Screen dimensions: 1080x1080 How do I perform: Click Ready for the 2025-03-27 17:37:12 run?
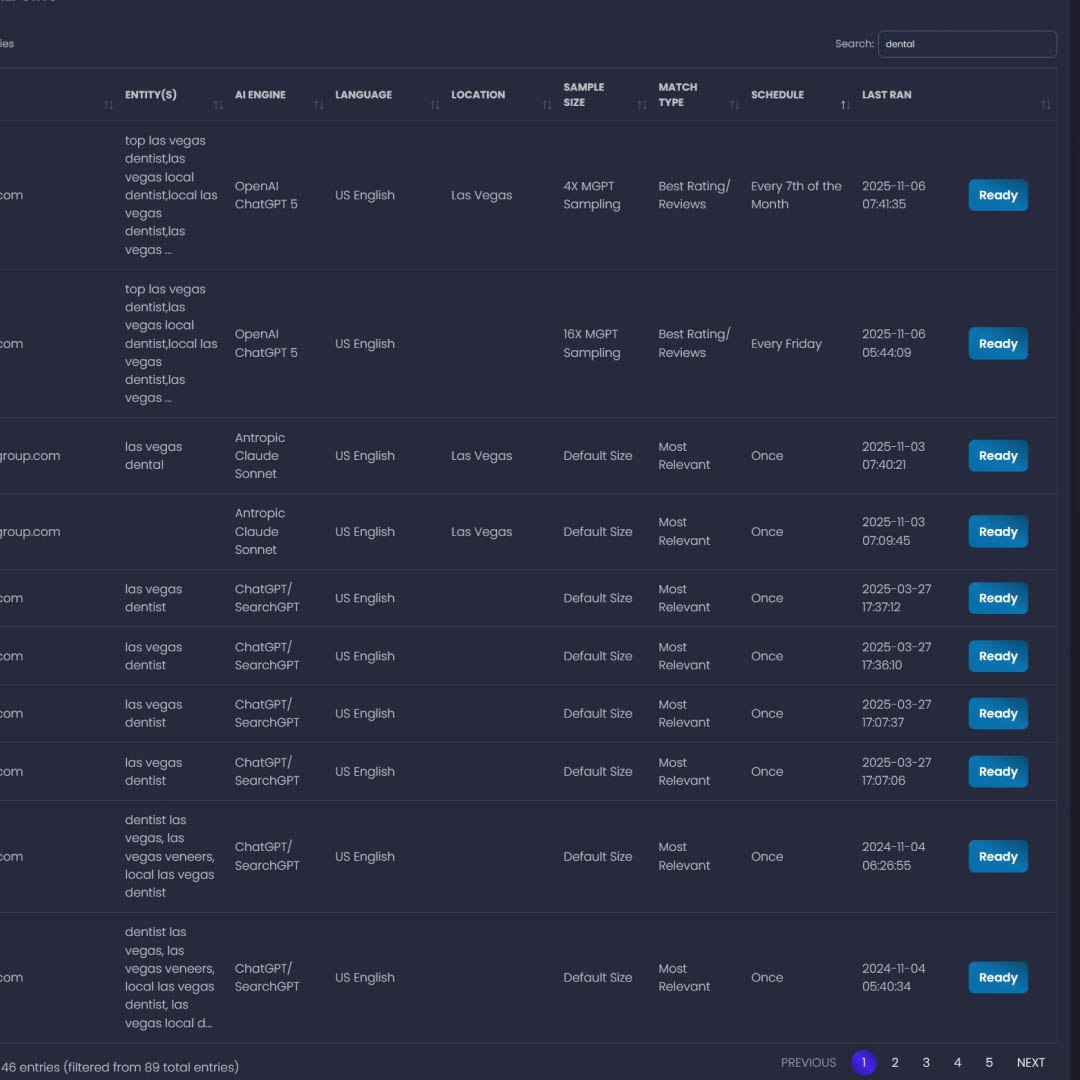997,598
